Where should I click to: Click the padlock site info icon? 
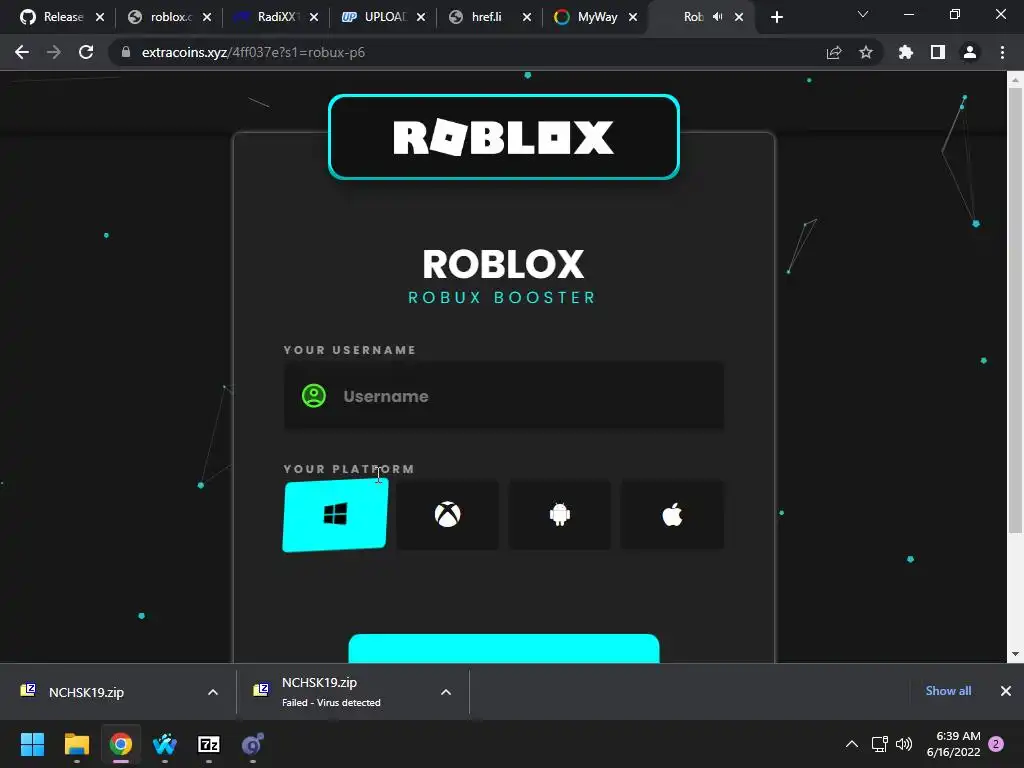(x=126, y=52)
